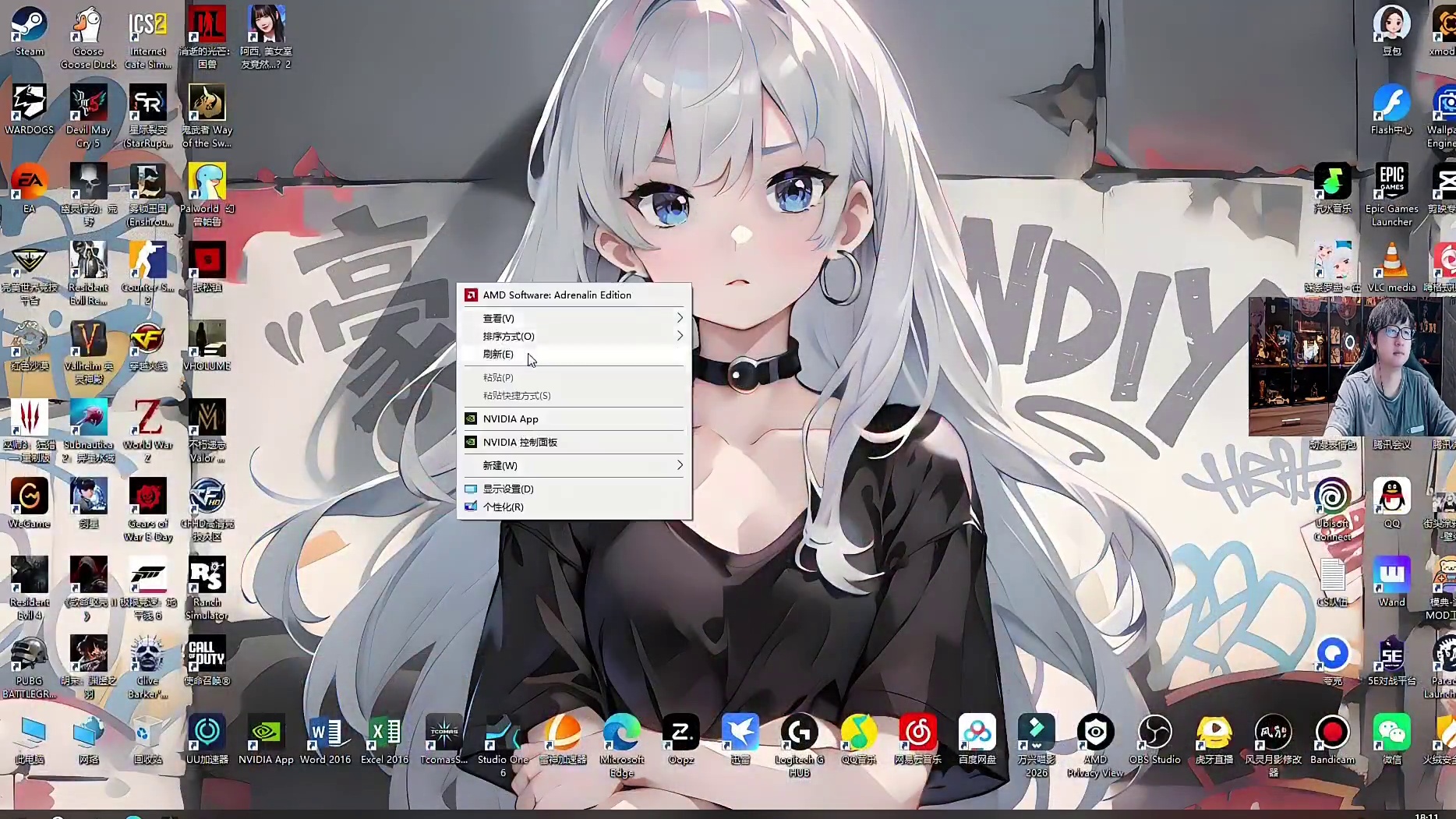Open the 百度网盘 desktop icon
Viewport: 1456px width, 819px height.
977,739
